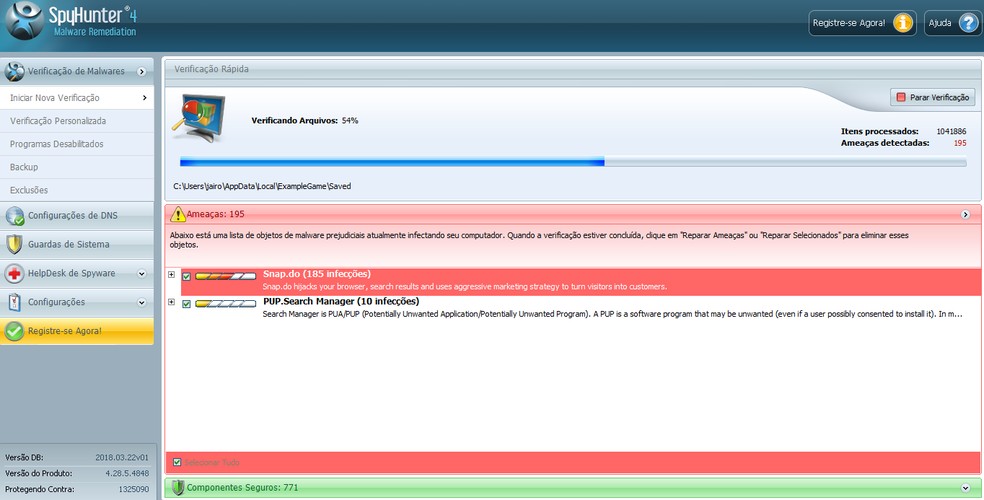Click the Versão do Produto value 4.28.5.4848
This screenshot has width=984, height=500.
(127, 474)
